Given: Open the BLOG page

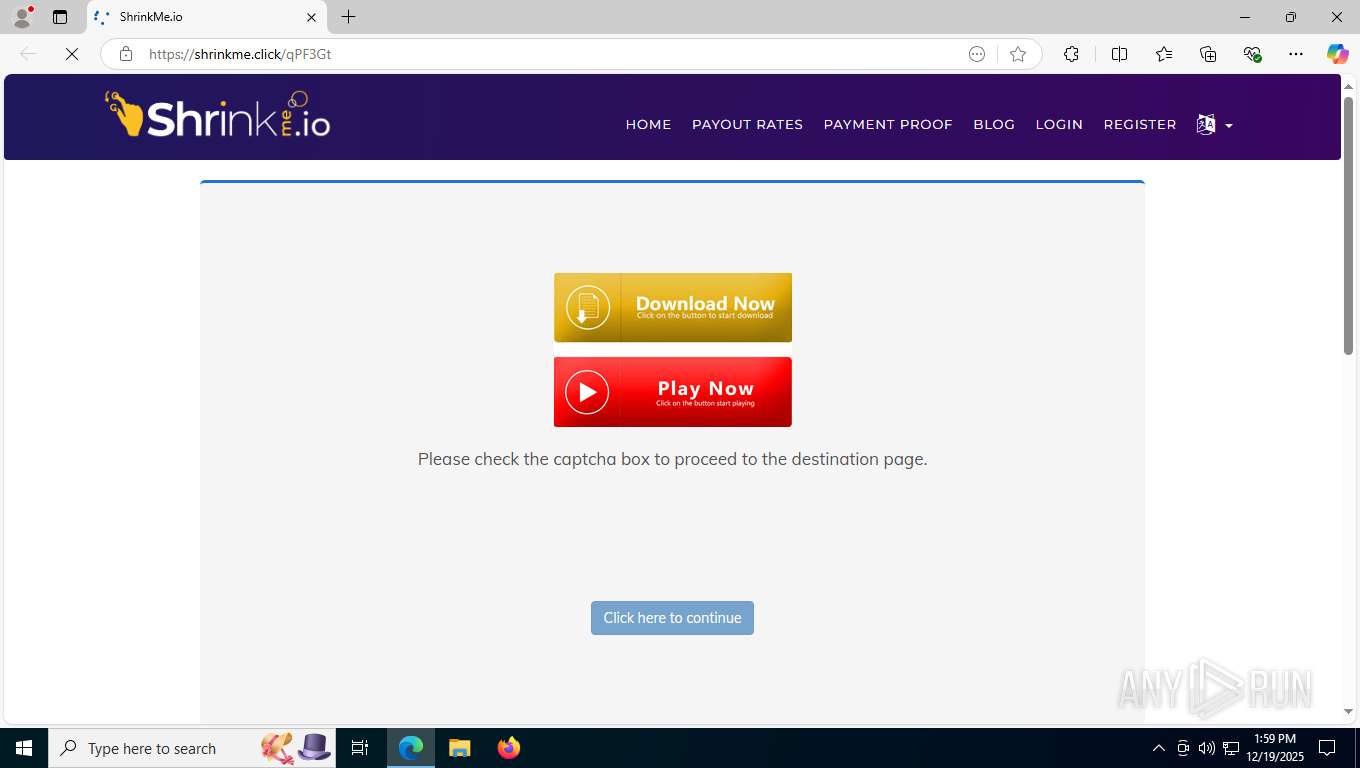Looking at the screenshot, I should coord(994,124).
